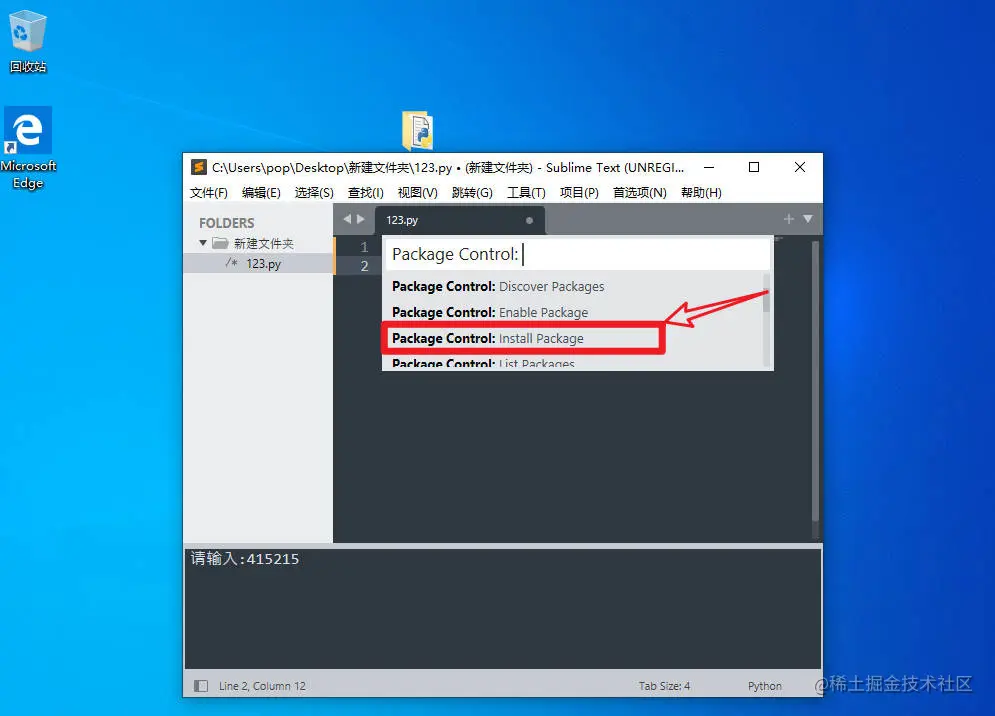Choose Package Control: List Packages

point(572,362)
